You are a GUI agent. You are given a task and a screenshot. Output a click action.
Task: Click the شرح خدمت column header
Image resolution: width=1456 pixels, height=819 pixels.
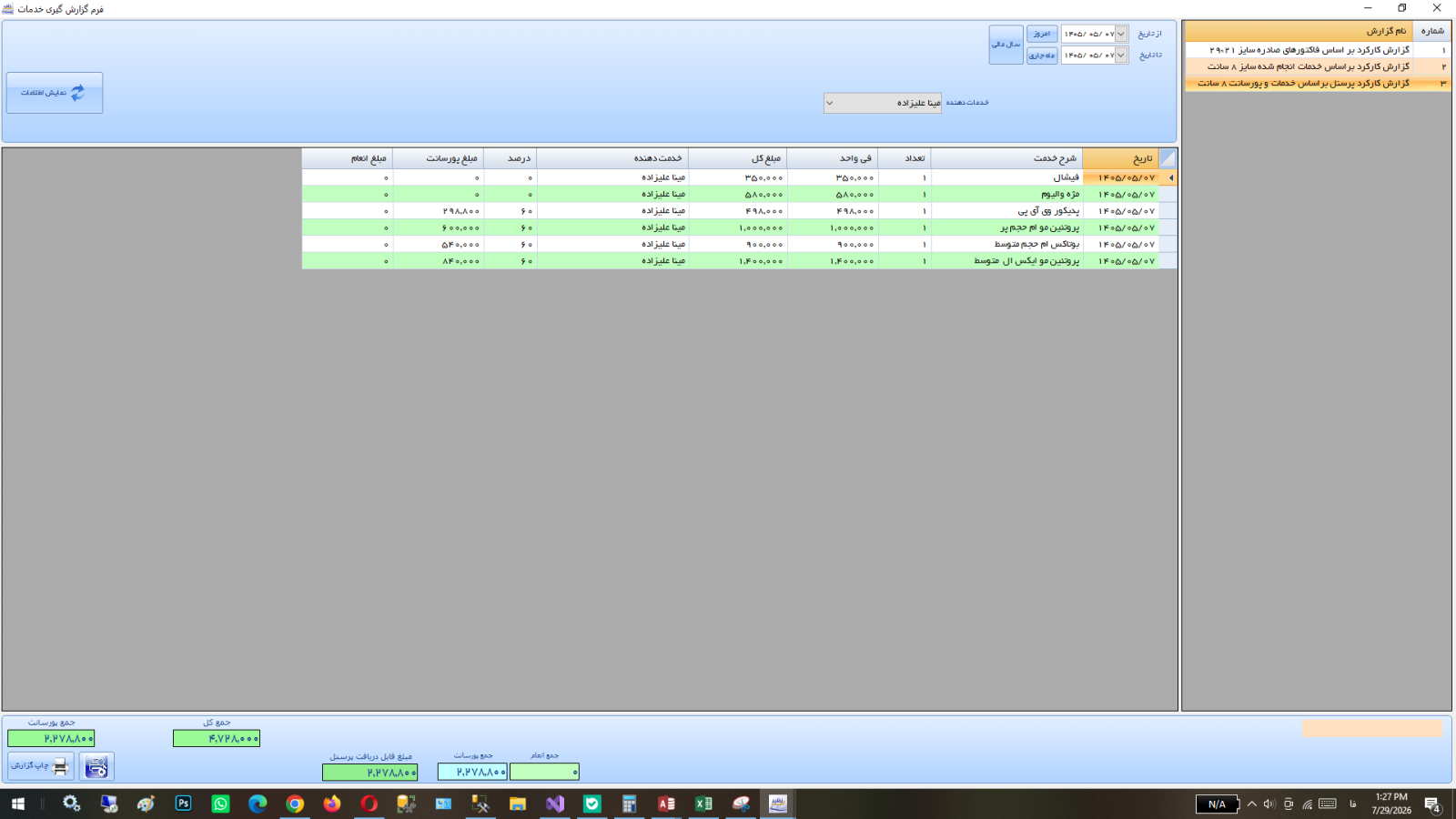point(1006,158)
